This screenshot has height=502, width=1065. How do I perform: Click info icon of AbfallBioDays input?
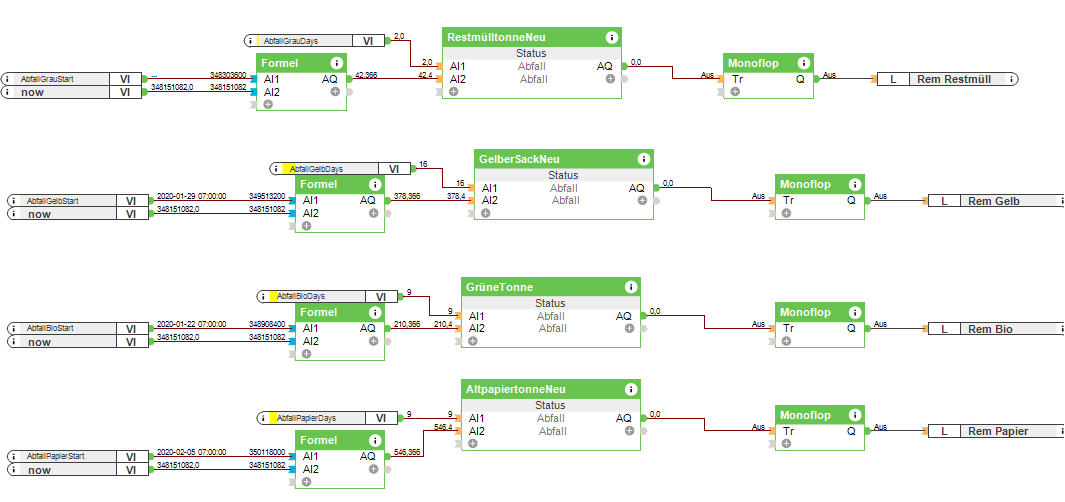coord(264,297)
